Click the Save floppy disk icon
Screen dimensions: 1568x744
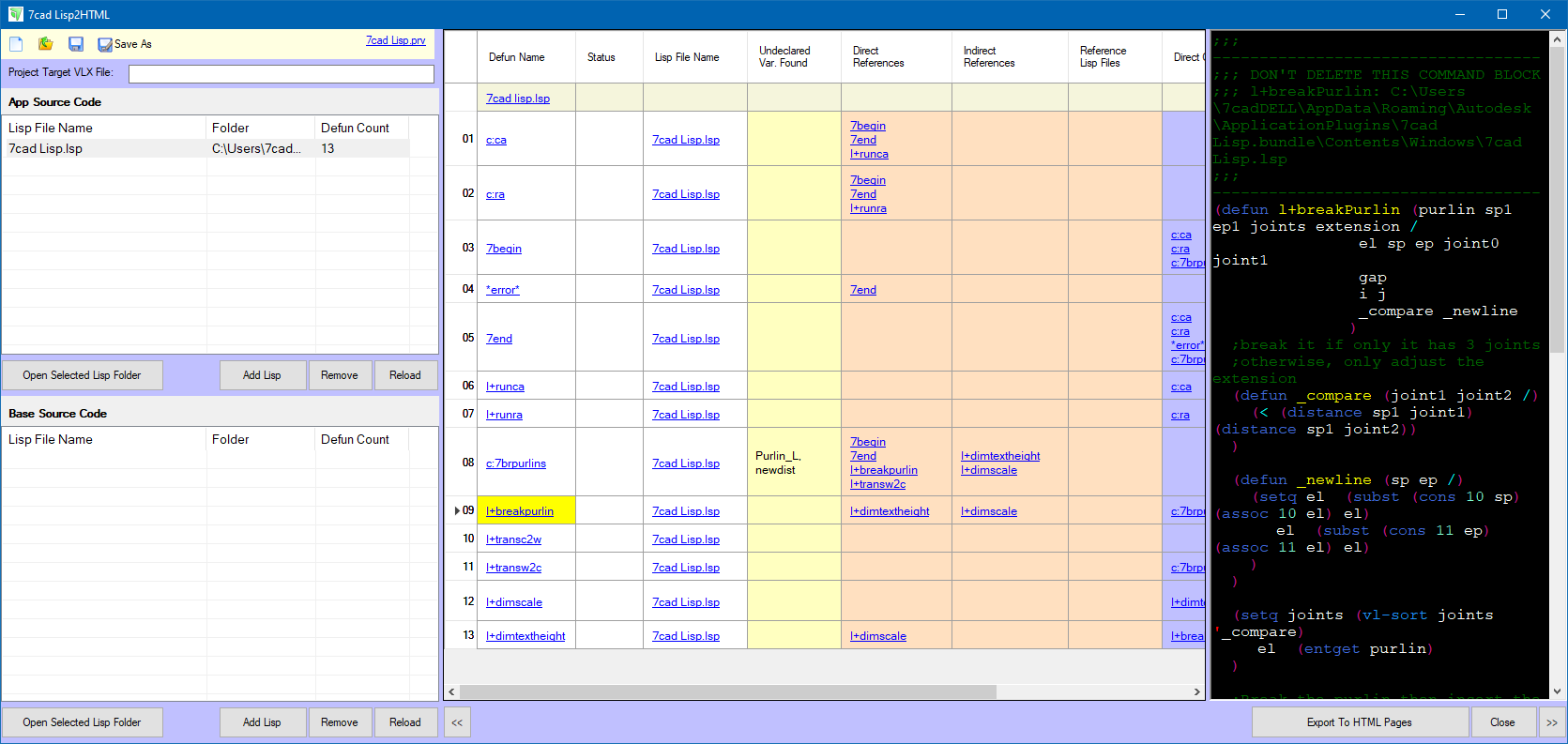pyautogui.click(x=76, y=44)
